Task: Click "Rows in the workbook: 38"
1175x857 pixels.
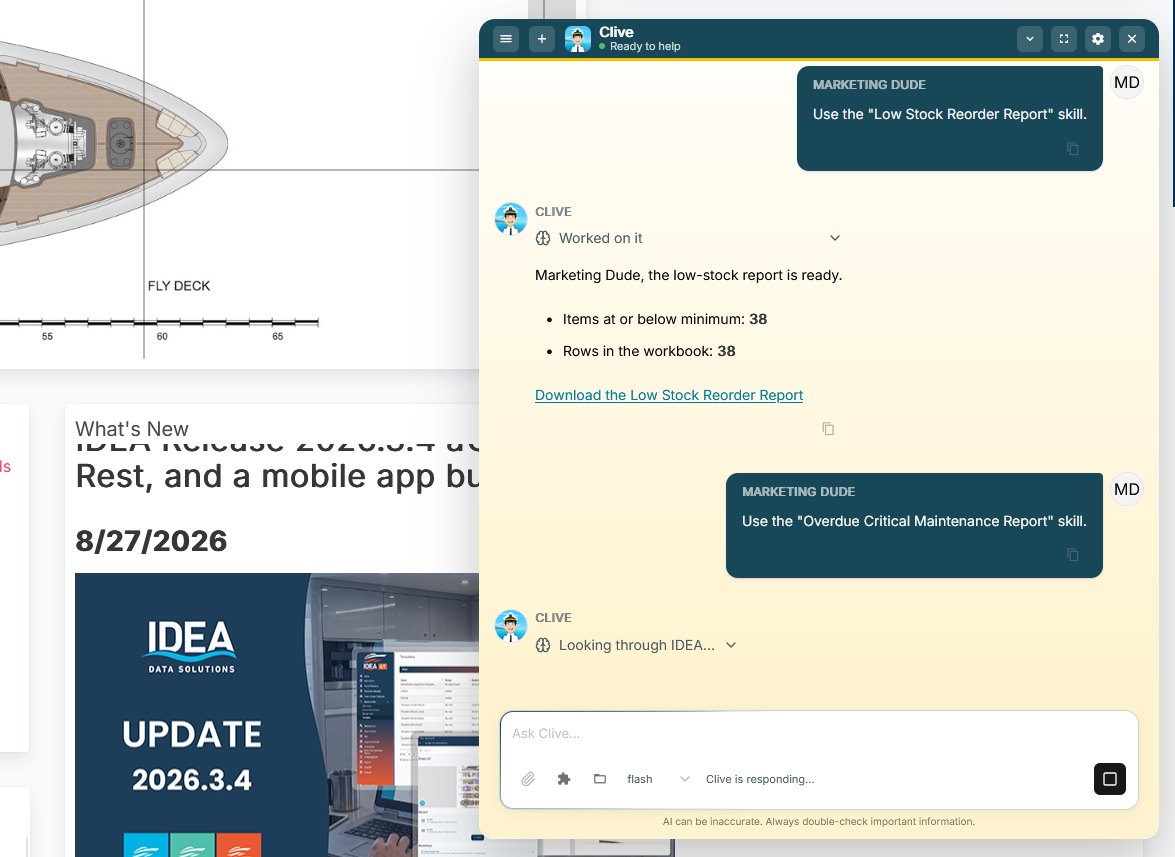Action: pyautogui.click(x=649, y=351)
